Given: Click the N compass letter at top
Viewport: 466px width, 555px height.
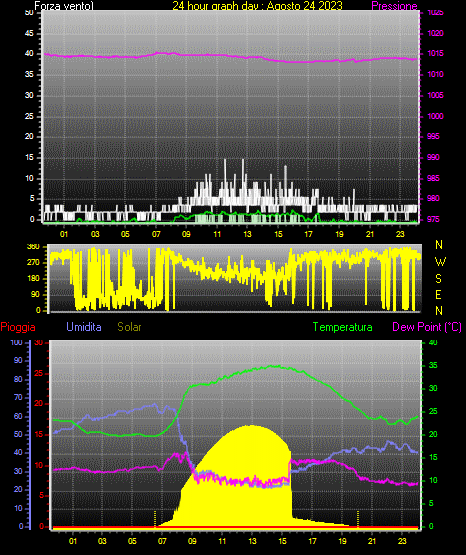Looking at the screenshot, I should click(439, 245).
